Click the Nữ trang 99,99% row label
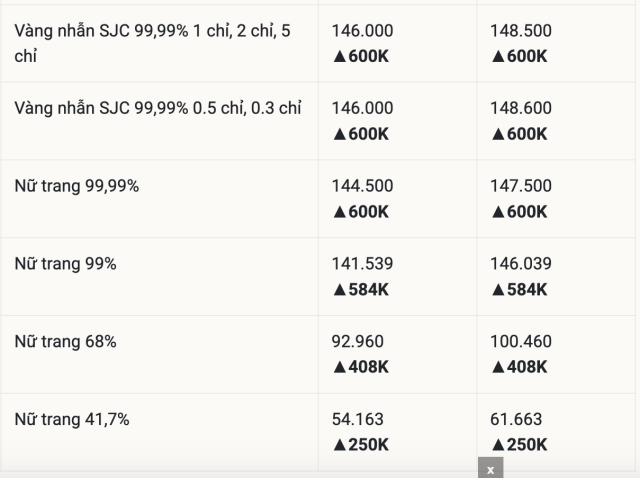 pos(76,186)
